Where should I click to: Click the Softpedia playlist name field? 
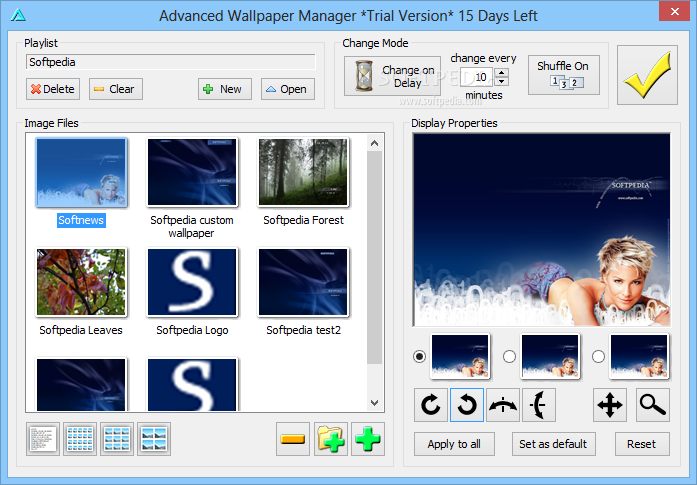[170, 62]
